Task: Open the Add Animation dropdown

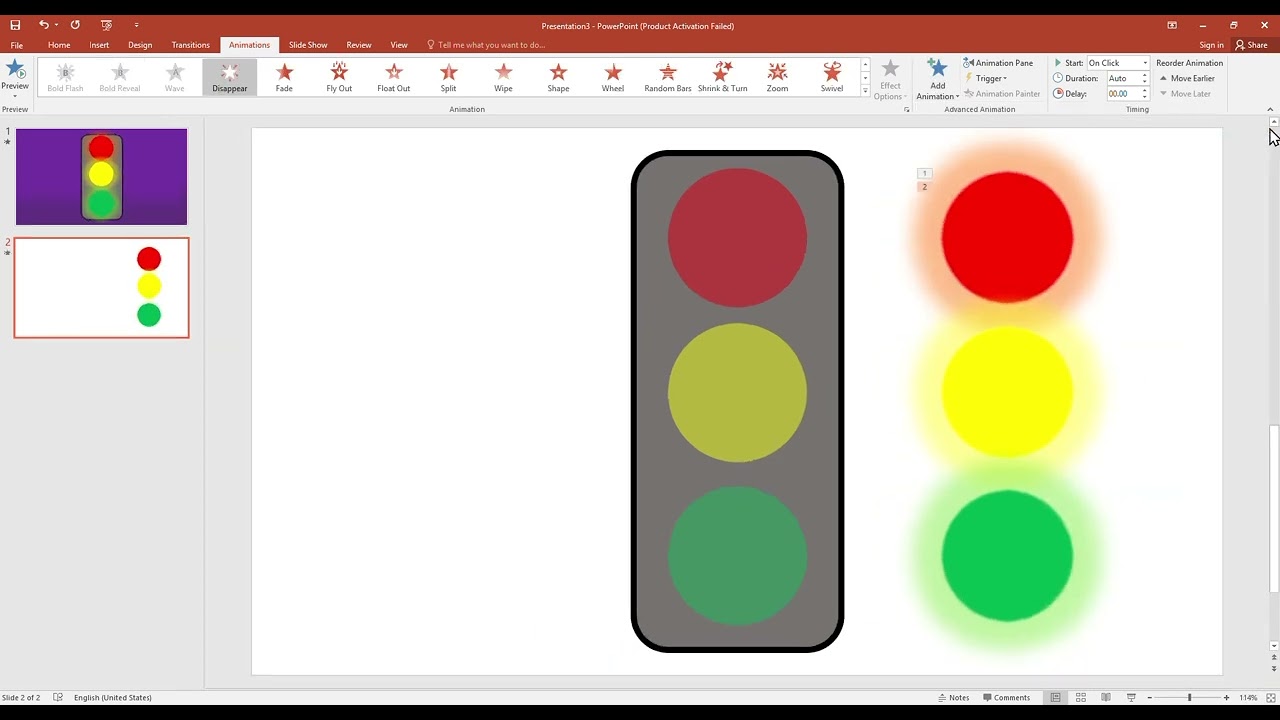Action: [937, 79]
